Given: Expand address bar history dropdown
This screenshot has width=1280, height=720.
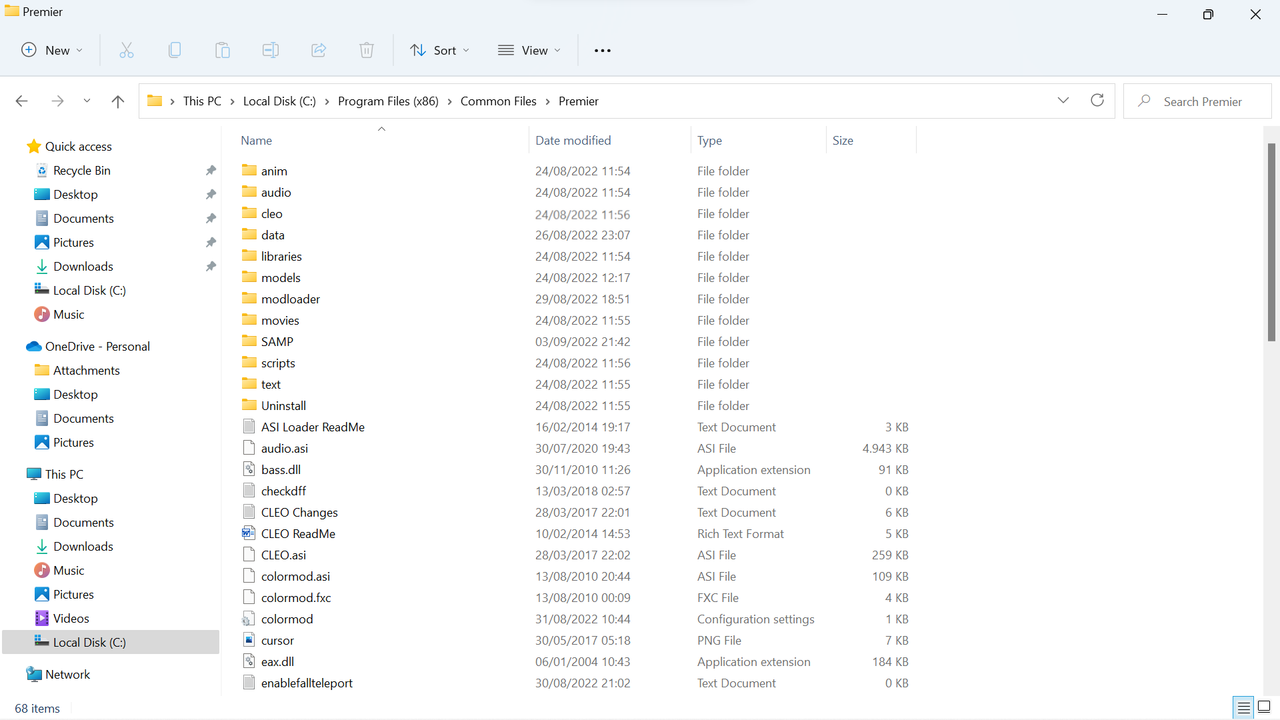Looking at the screenshot, I should click(1063, 101).
